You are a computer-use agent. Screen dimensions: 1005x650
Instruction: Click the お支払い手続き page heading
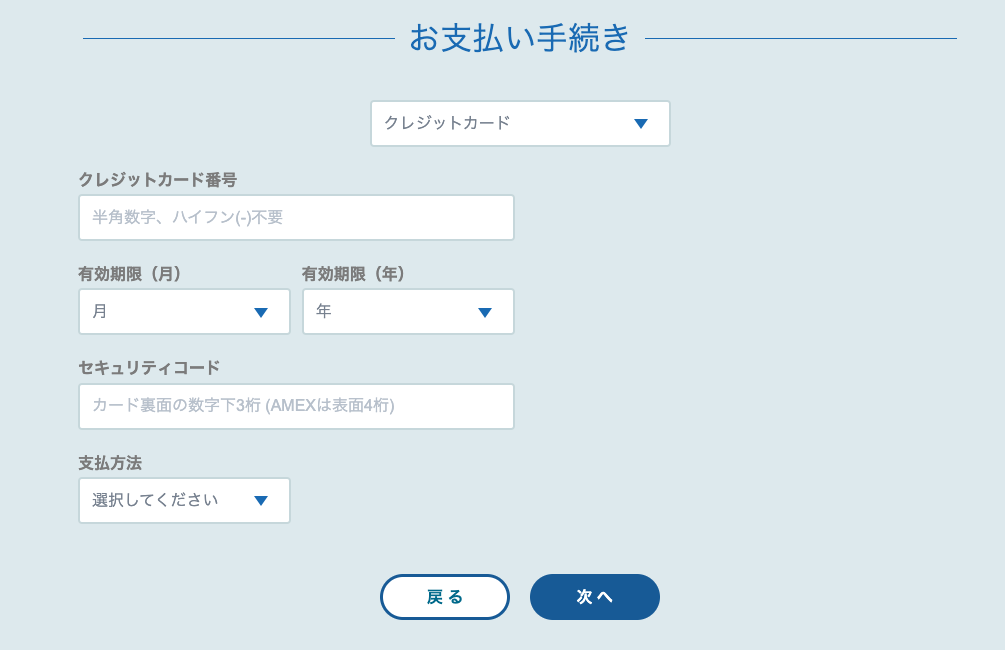[520, 38]
